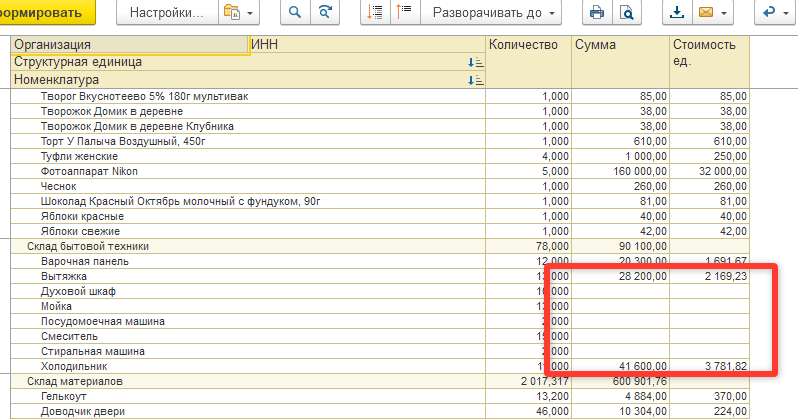Click the 600 901,76 sum for Склад материалов
This screenshot has height=419, width=798.
coord(620,381)
